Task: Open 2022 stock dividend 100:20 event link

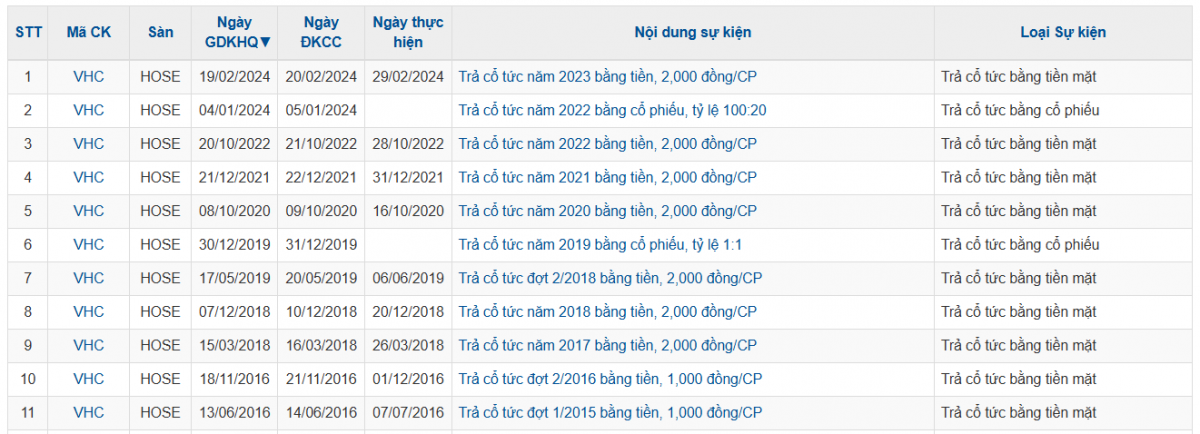Action: click(x=612, y=110)
